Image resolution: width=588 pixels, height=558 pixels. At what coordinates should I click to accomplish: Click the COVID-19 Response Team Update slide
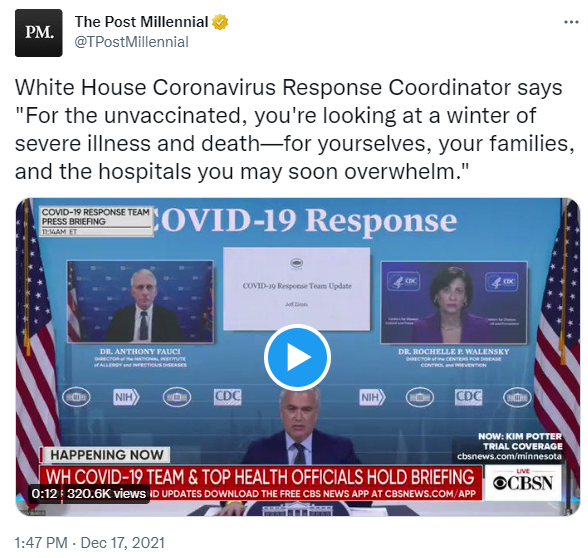tap(297, 289)
